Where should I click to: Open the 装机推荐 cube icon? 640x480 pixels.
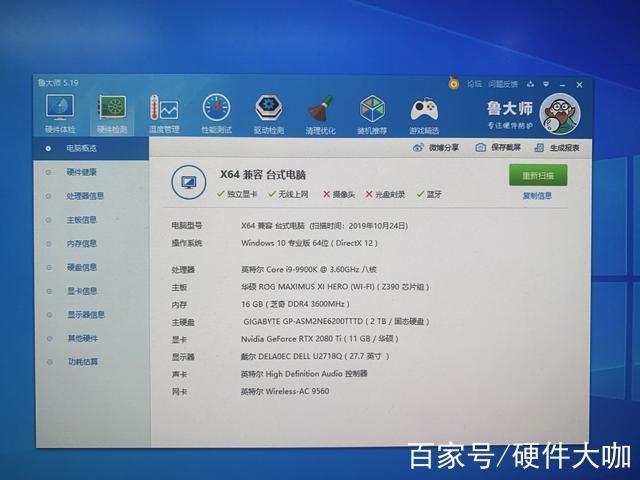point(372,115)
